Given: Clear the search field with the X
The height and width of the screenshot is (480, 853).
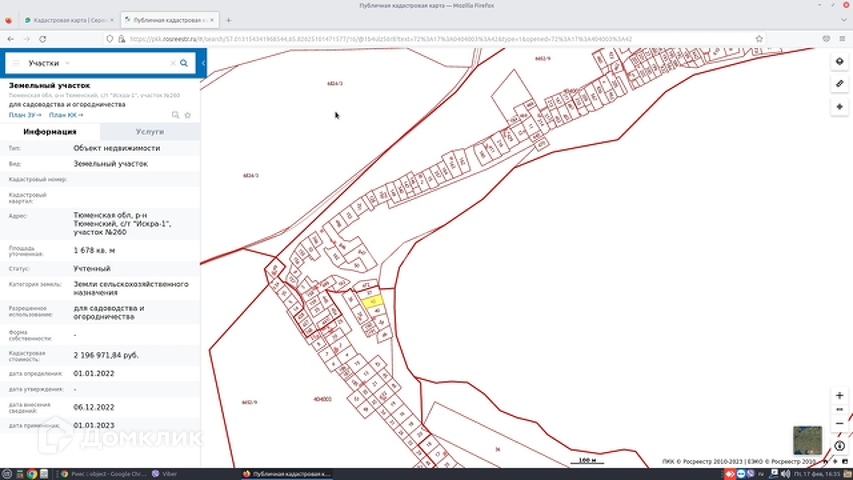Looking at the screenshot, I should pos(171,63).
